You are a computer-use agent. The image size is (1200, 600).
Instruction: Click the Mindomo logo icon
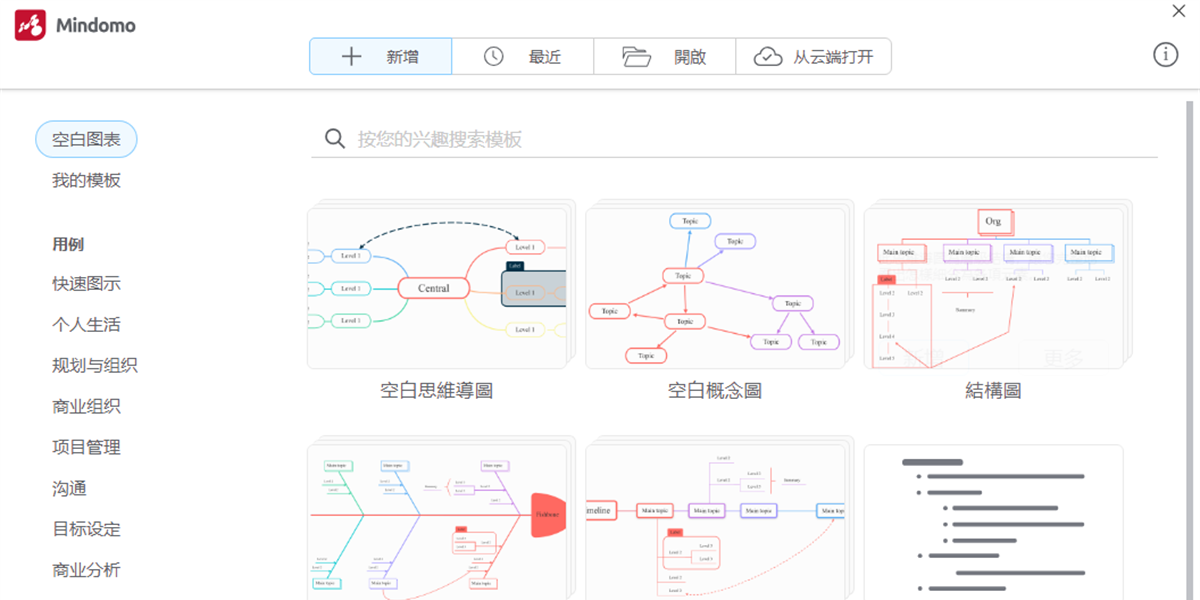[31, 25]
